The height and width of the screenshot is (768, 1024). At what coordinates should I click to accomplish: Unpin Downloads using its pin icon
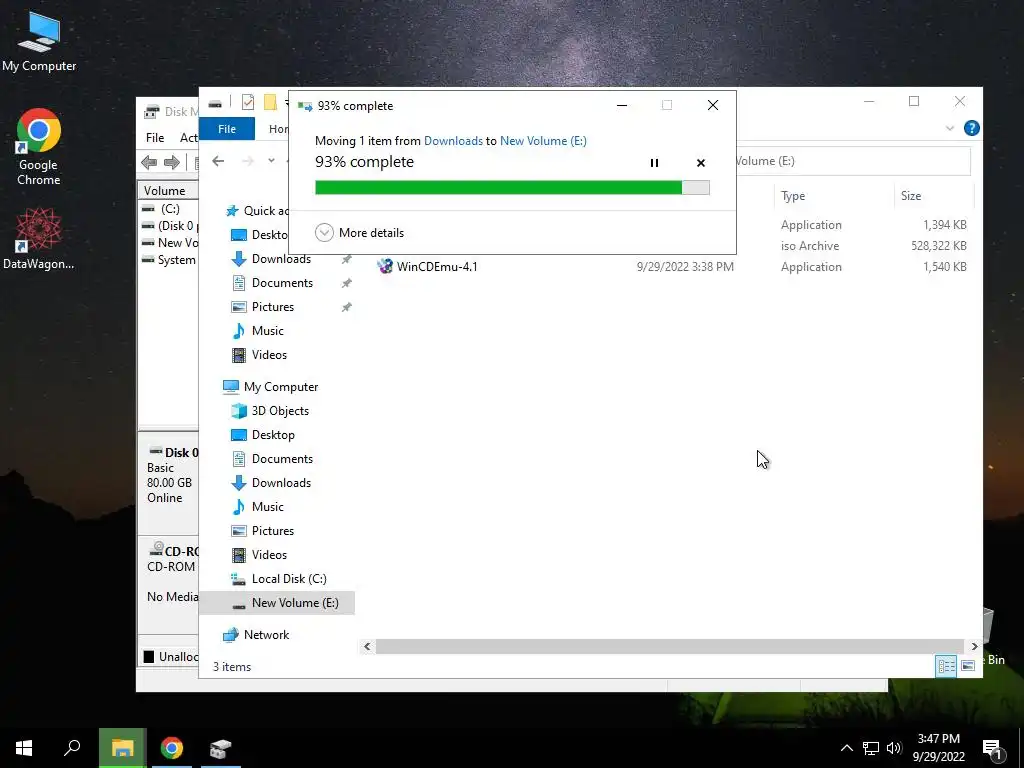[346, 259]
